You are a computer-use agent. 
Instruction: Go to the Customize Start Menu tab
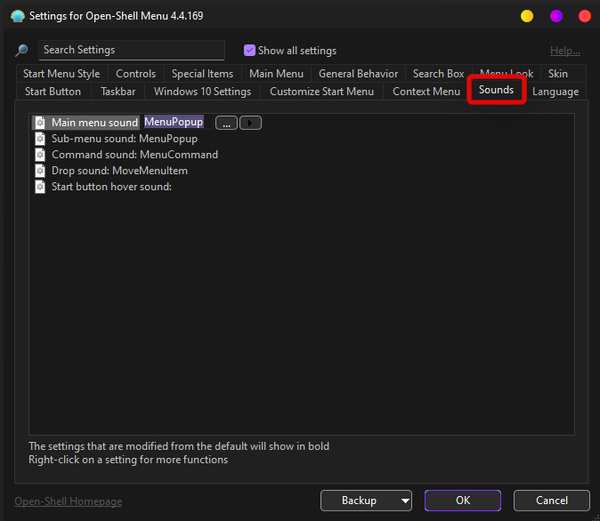click(x=321, y=92)
